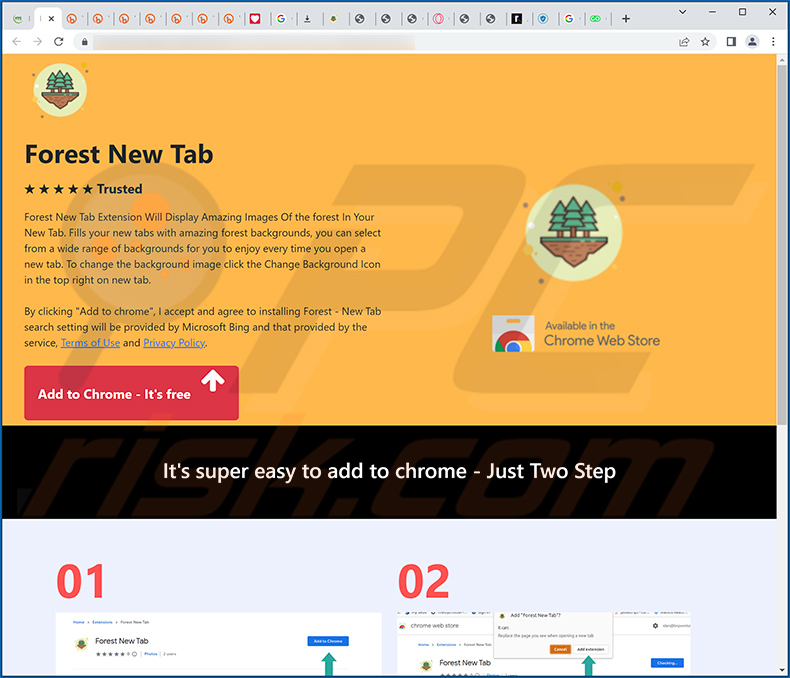Open the Privacy Policy link
This screenshot has width=790, height=678.
coord(174,343)
